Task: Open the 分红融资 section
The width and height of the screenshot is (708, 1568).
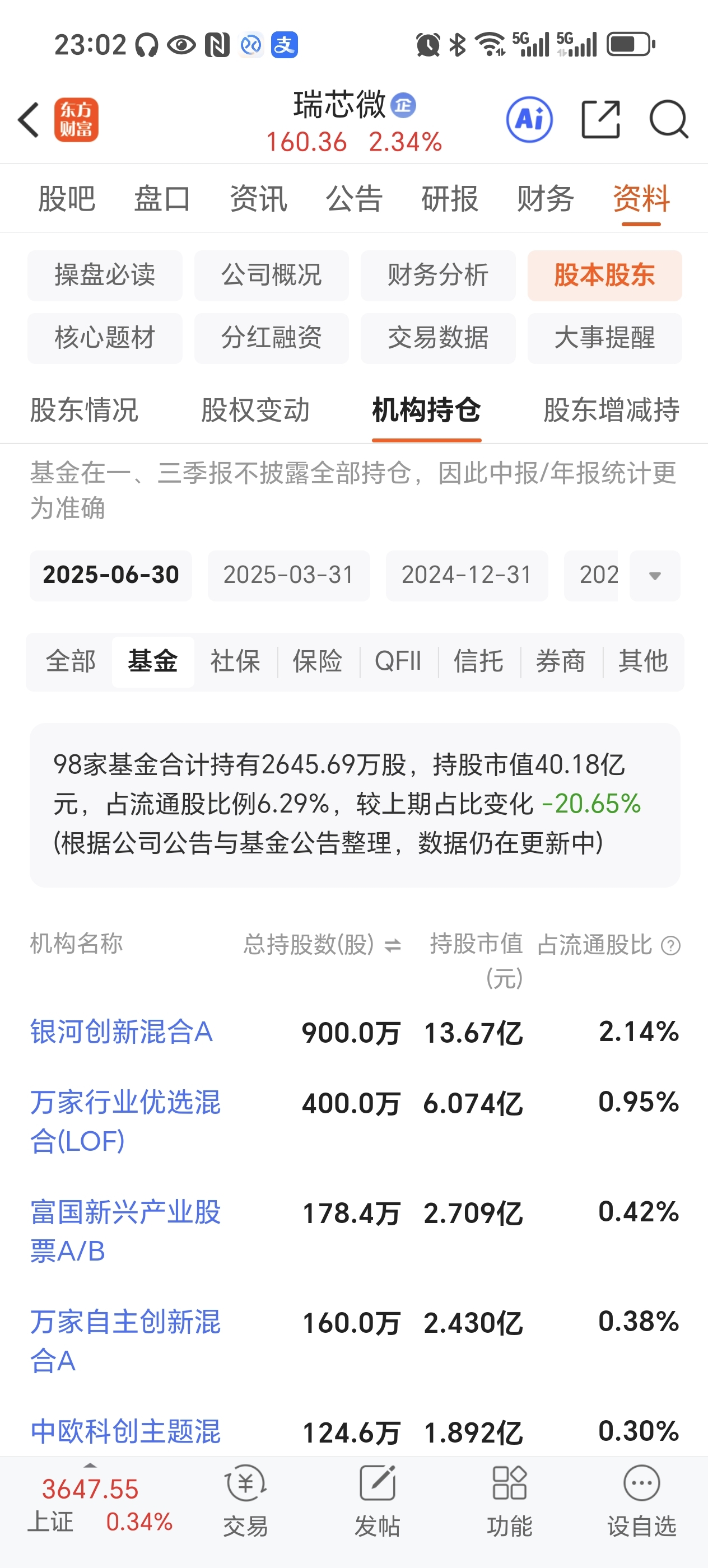Action: point(272,338)
